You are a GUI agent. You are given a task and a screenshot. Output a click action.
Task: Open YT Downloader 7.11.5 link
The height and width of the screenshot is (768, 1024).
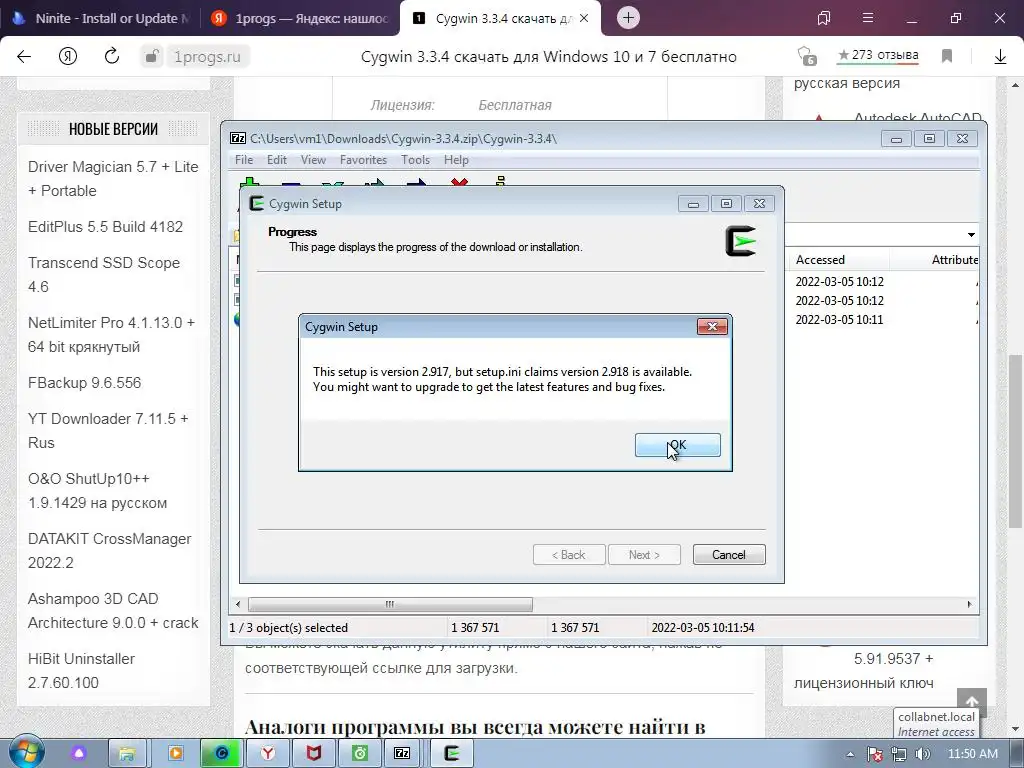point(108,430)
